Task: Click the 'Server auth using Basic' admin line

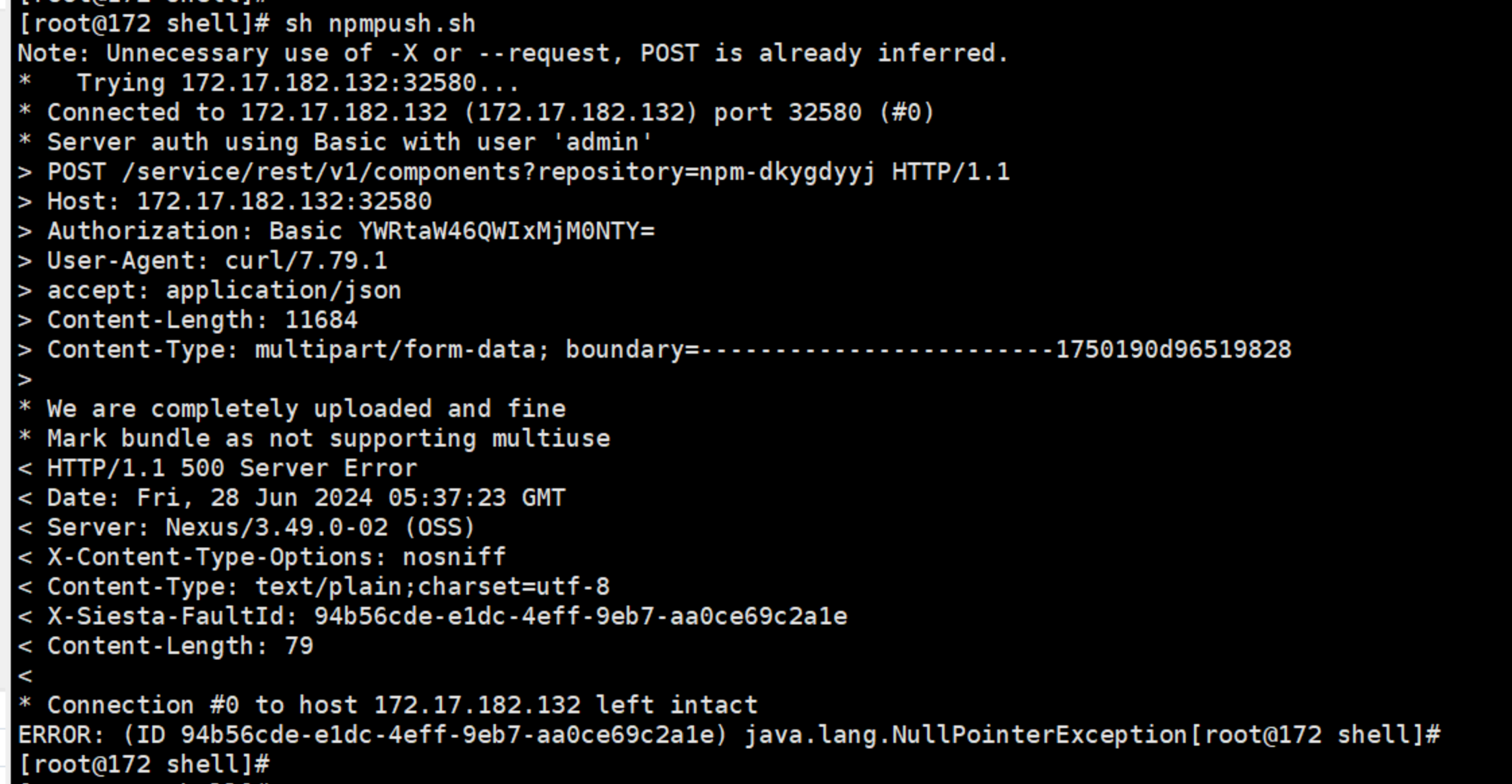Action: (x=336, y=142)
